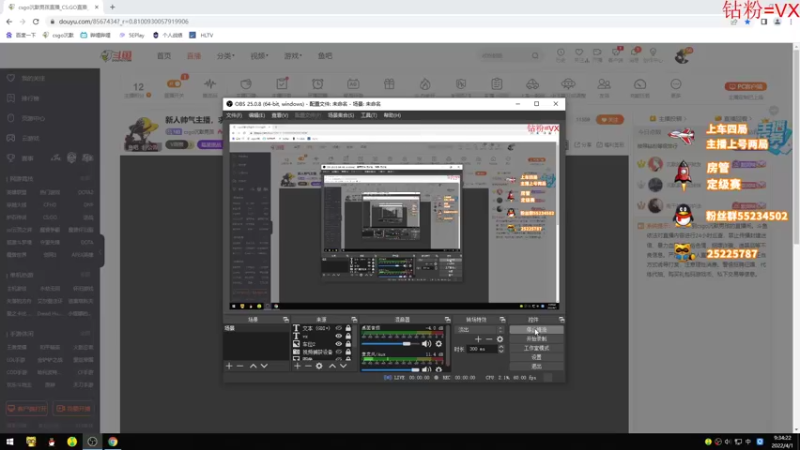Open the OBS 工具(T) menu
The height and width of the screenshot is (450, 800).
tap(369, 115)
